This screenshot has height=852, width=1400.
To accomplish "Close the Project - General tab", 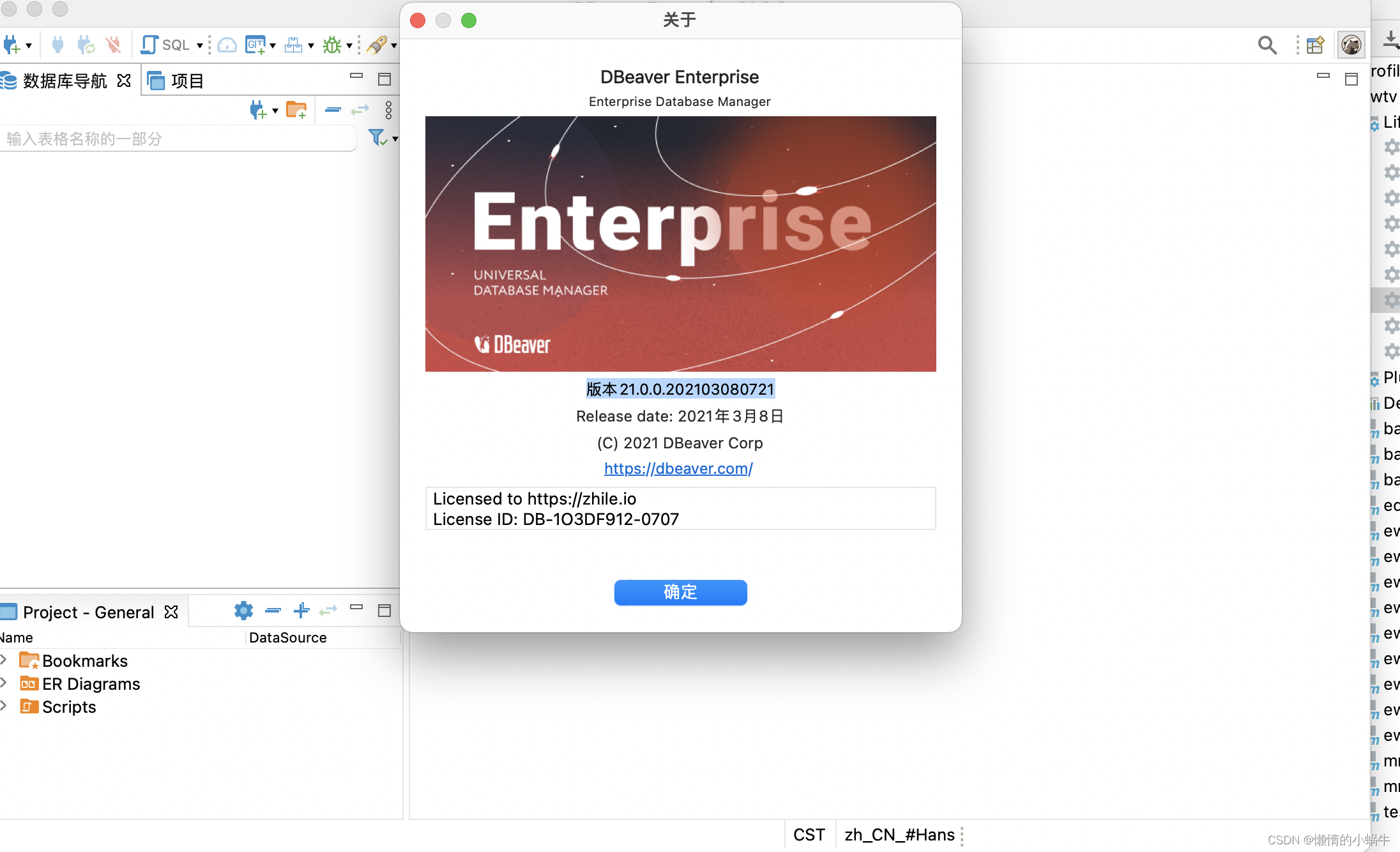I will [171, 612].
